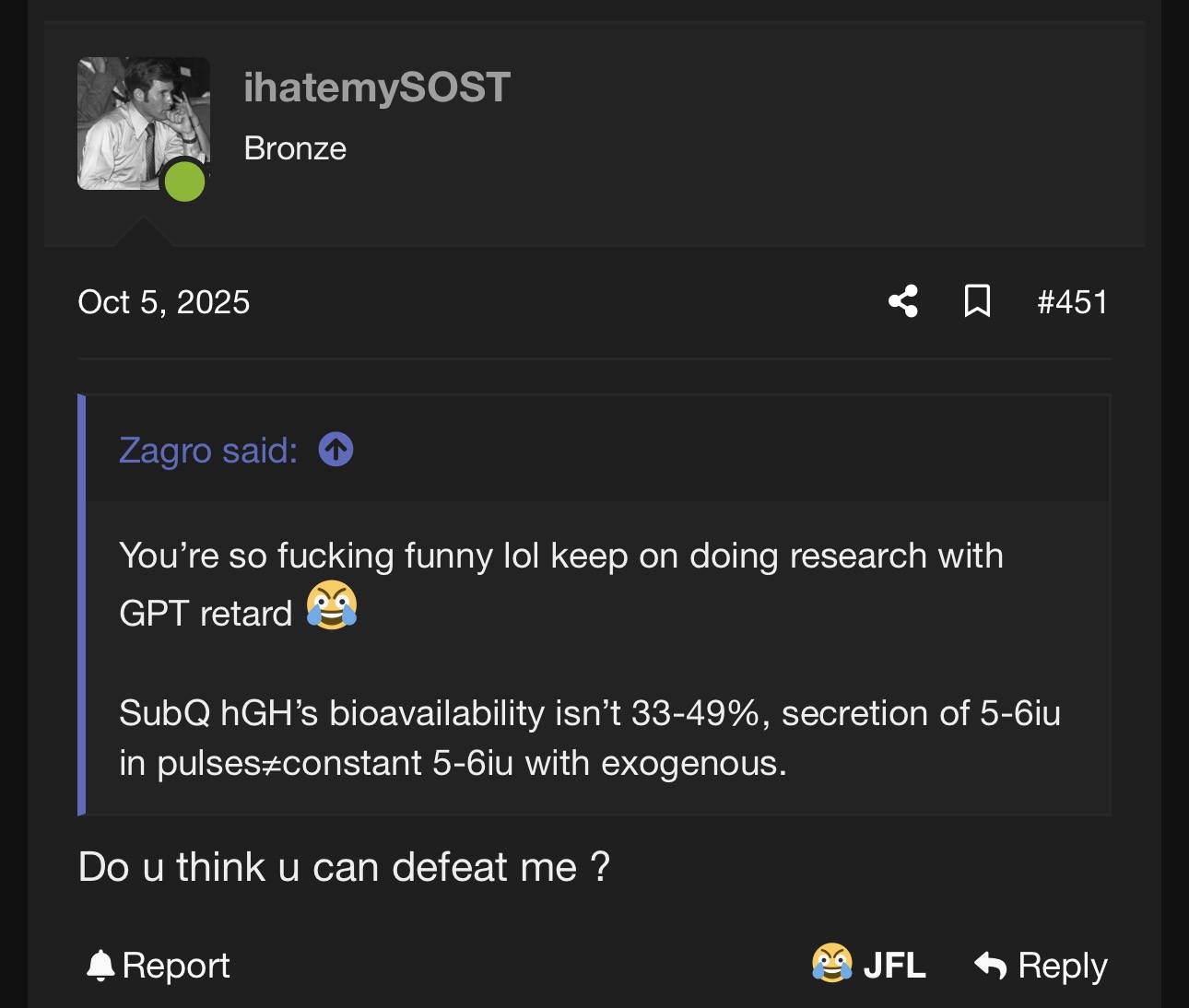Click the green online status dot
Image resolution: width=1189 pixels, height=1008 pixels.
click(184, 181)
